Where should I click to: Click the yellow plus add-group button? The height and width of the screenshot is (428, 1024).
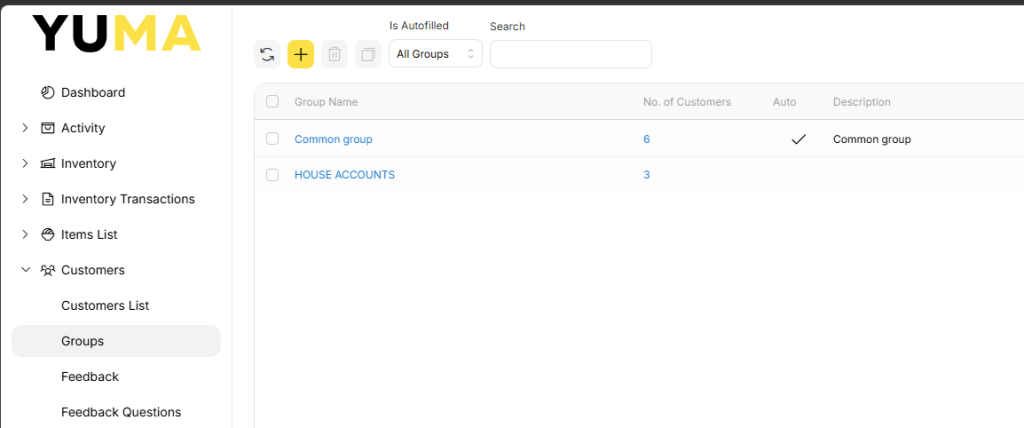click(300, 54)
